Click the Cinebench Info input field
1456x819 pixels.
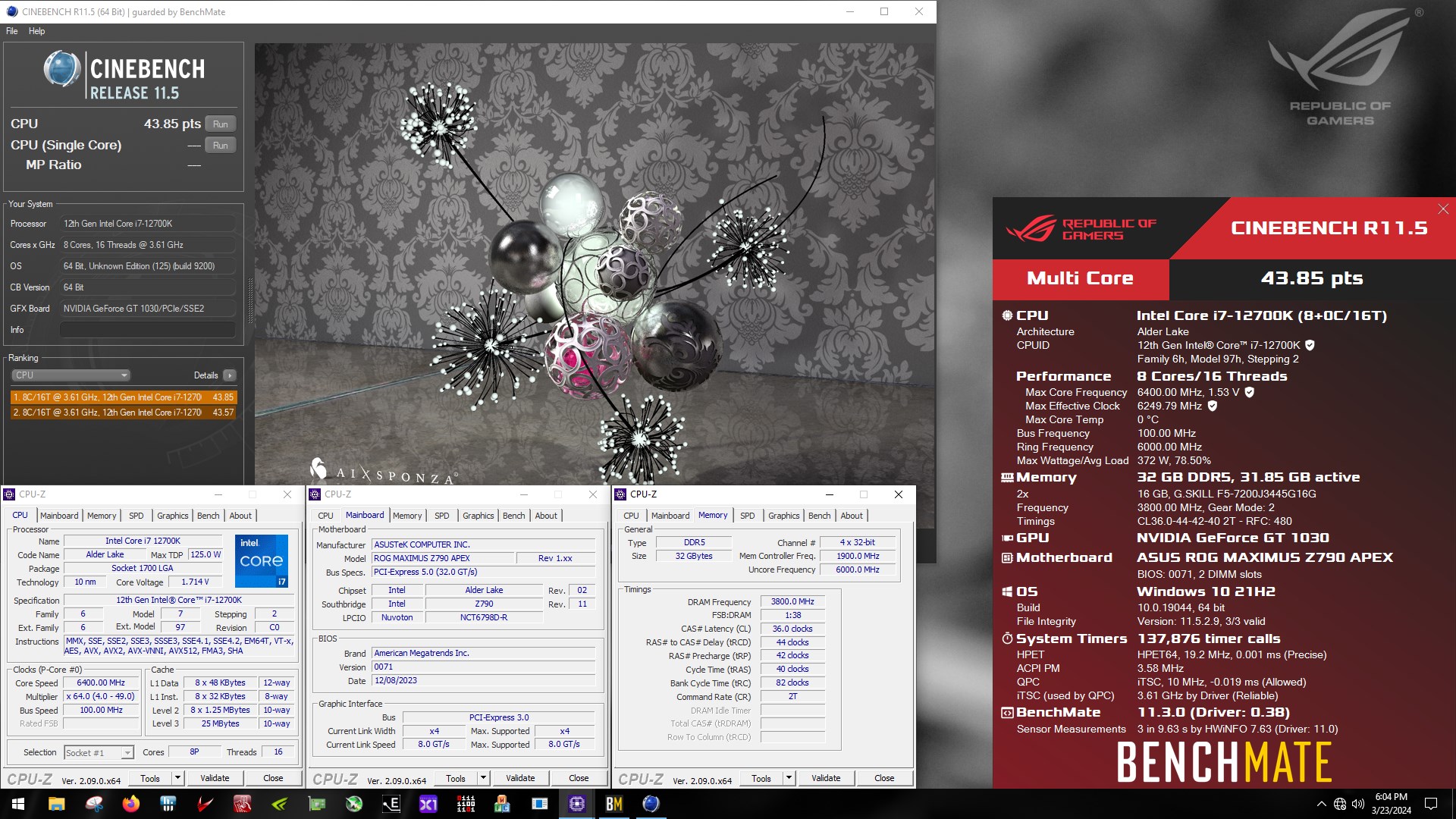tap(148, 330)
